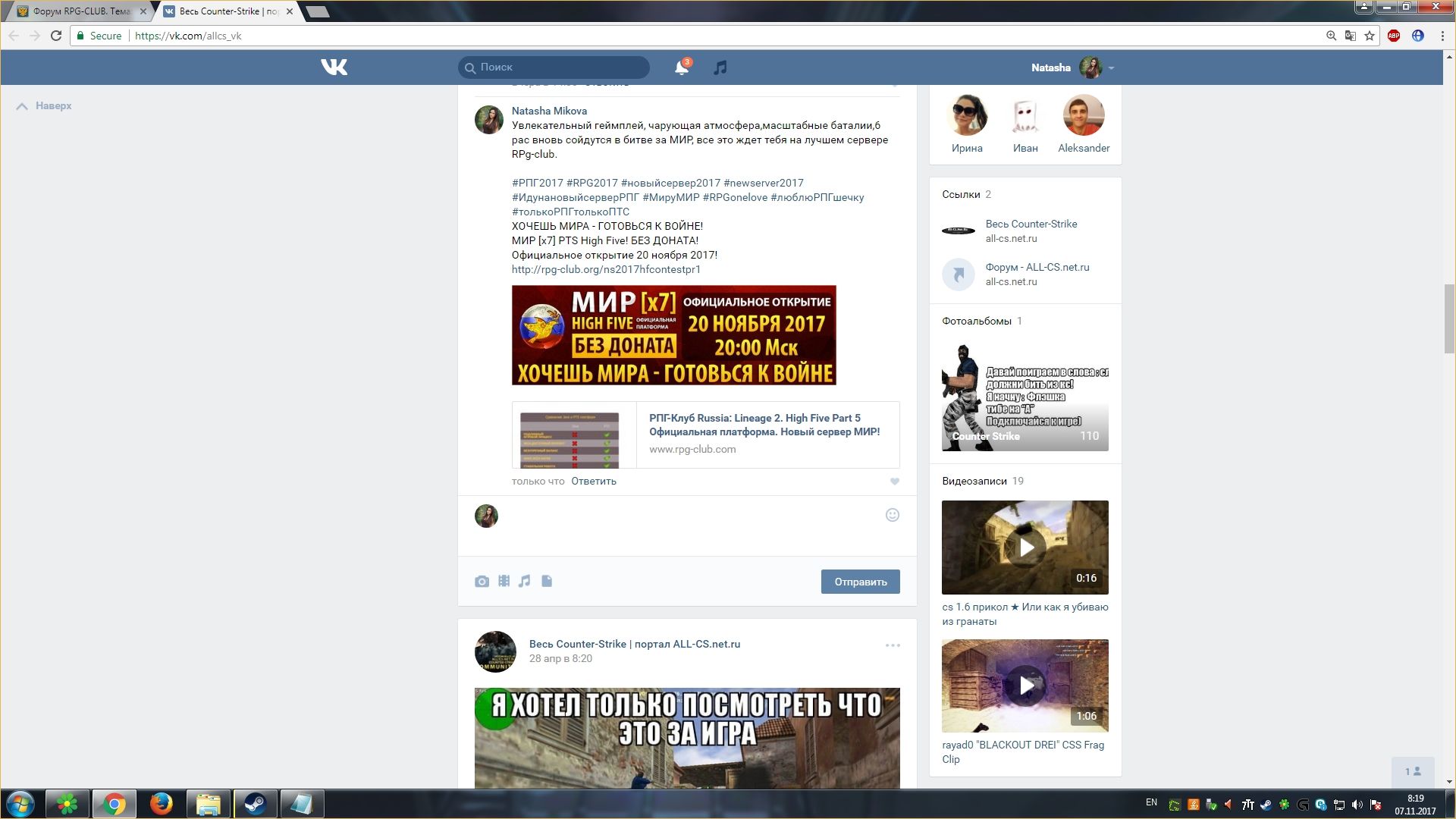This screenshot has height=819, width=1456.
Task: Open the notifications bell icon
Action: pyautogui.click(x=681, y=67)
